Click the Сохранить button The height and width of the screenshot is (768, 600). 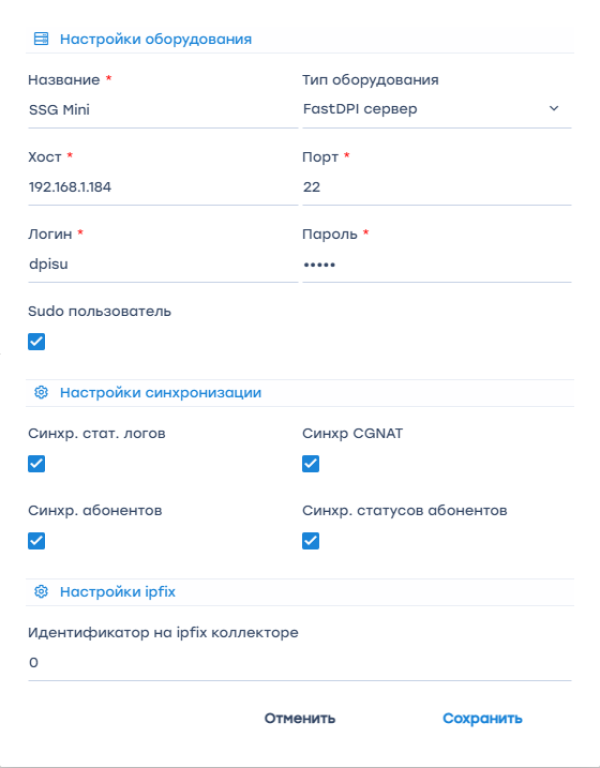pos(482,718)
